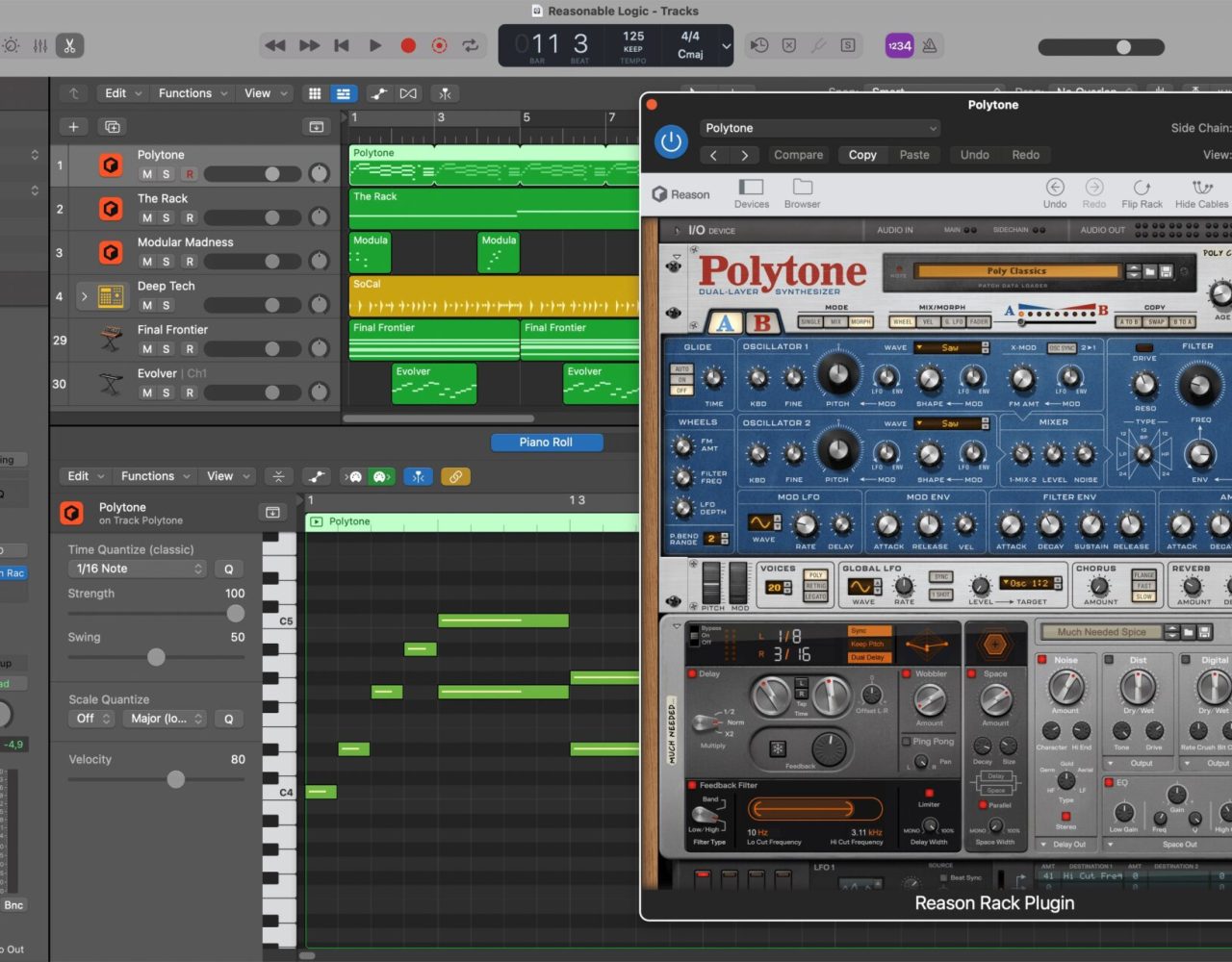Open the Piano Roll View menu
1232x962 pixels.
[227, 476]
